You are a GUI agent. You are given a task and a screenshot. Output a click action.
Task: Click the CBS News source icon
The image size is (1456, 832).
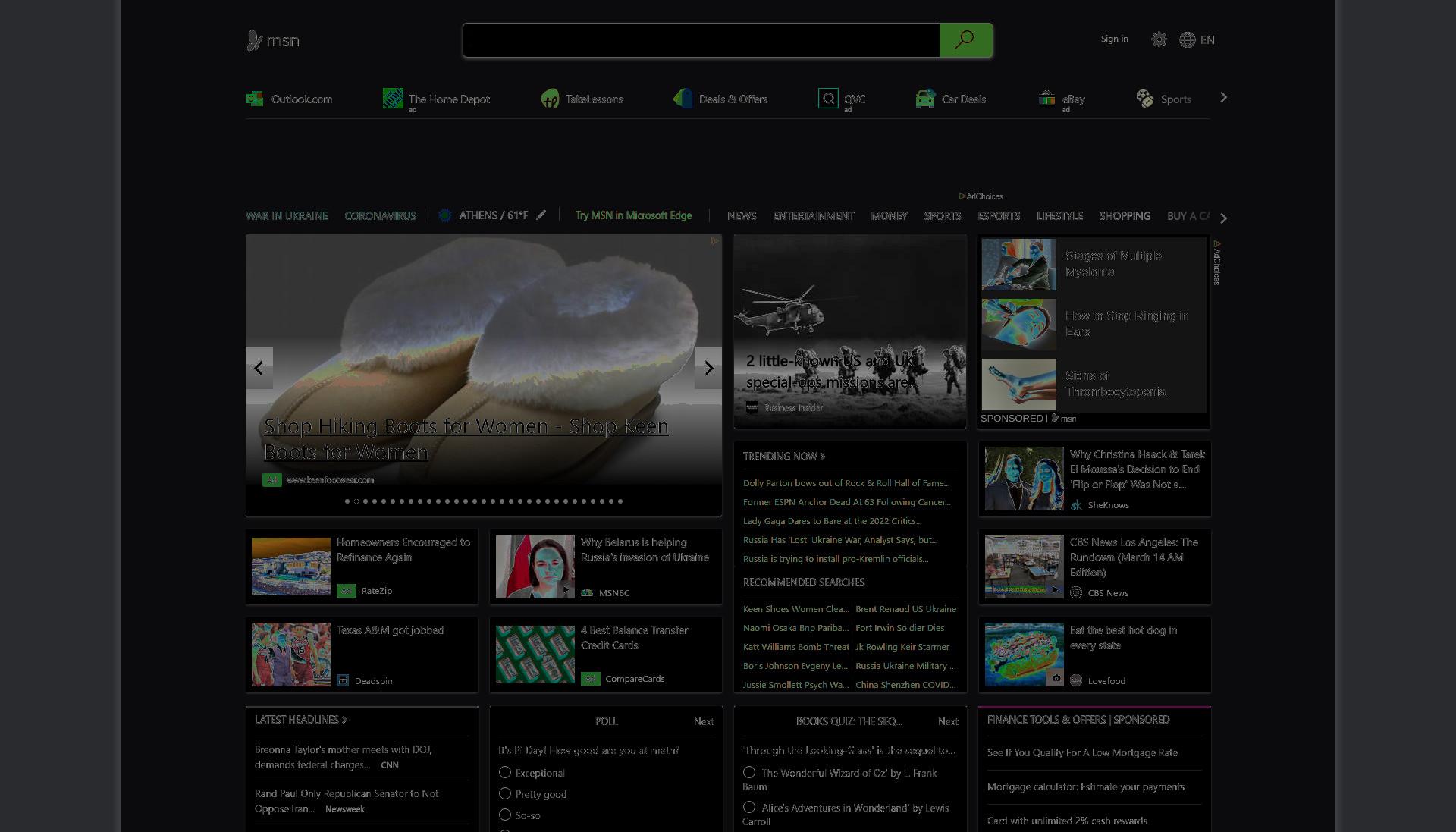pyautogui.click(x=1076, y=592)
